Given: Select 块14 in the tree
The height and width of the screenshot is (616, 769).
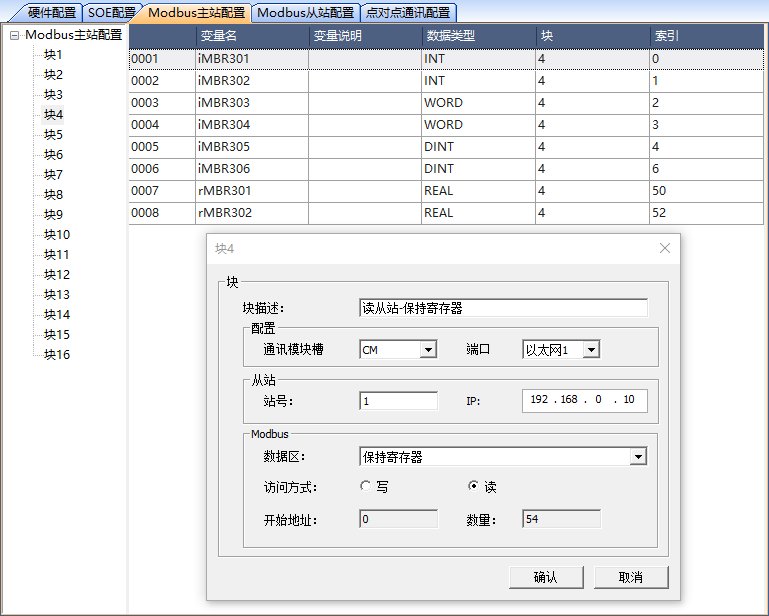Looking at the screenshot, I should pyautogui.click(x=56, y=314).
